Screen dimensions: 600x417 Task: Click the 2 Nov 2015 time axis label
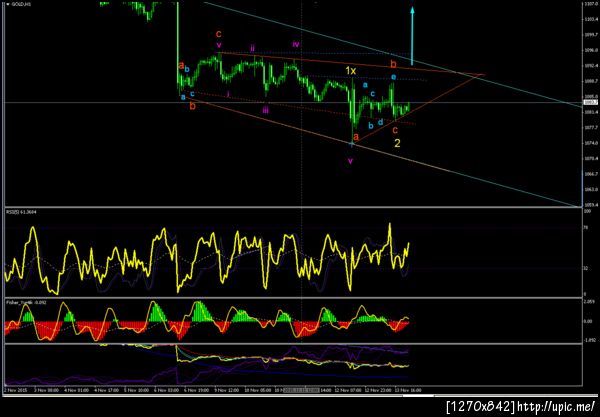click(x=14, y=390)
